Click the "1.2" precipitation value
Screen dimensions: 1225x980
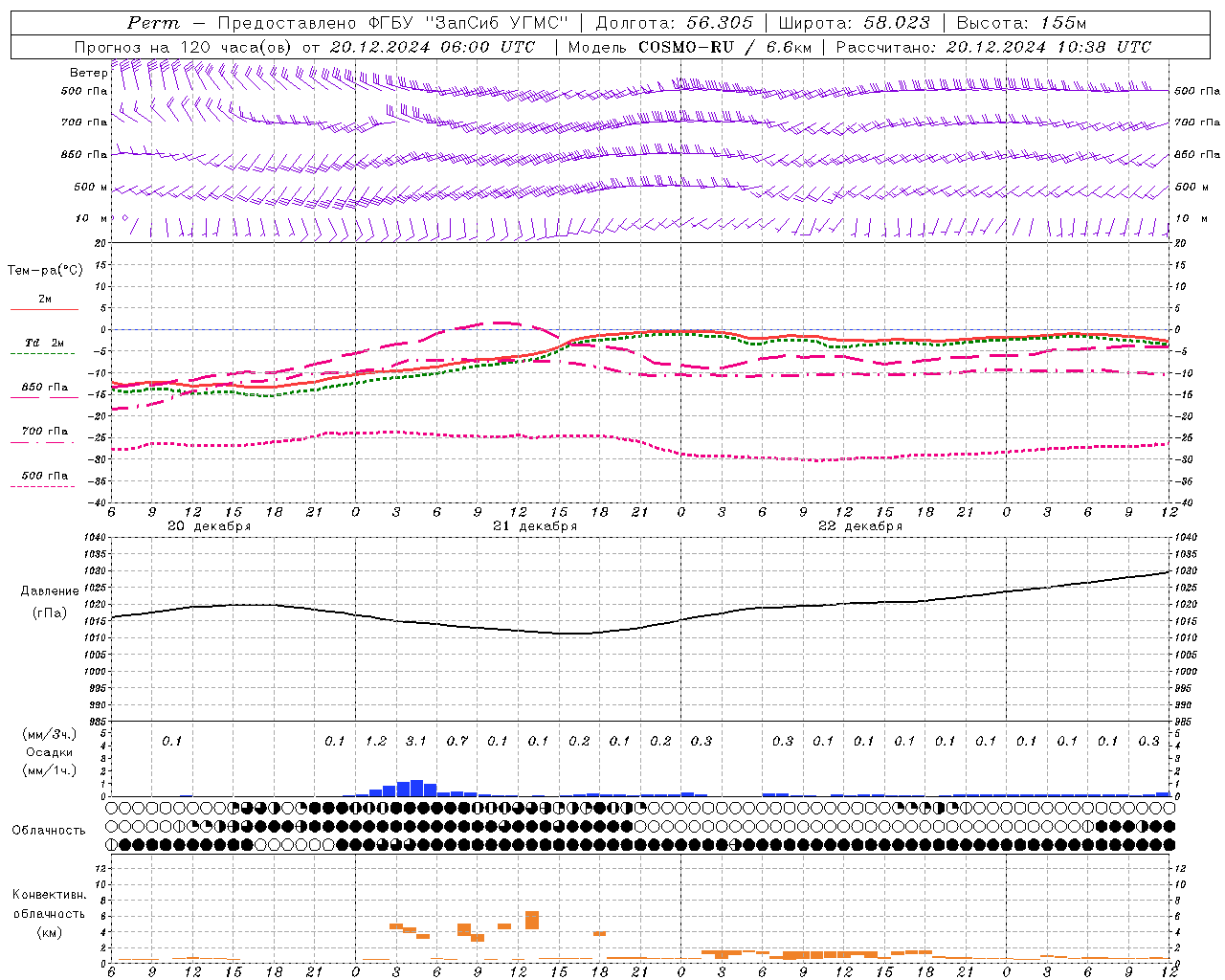376,741
